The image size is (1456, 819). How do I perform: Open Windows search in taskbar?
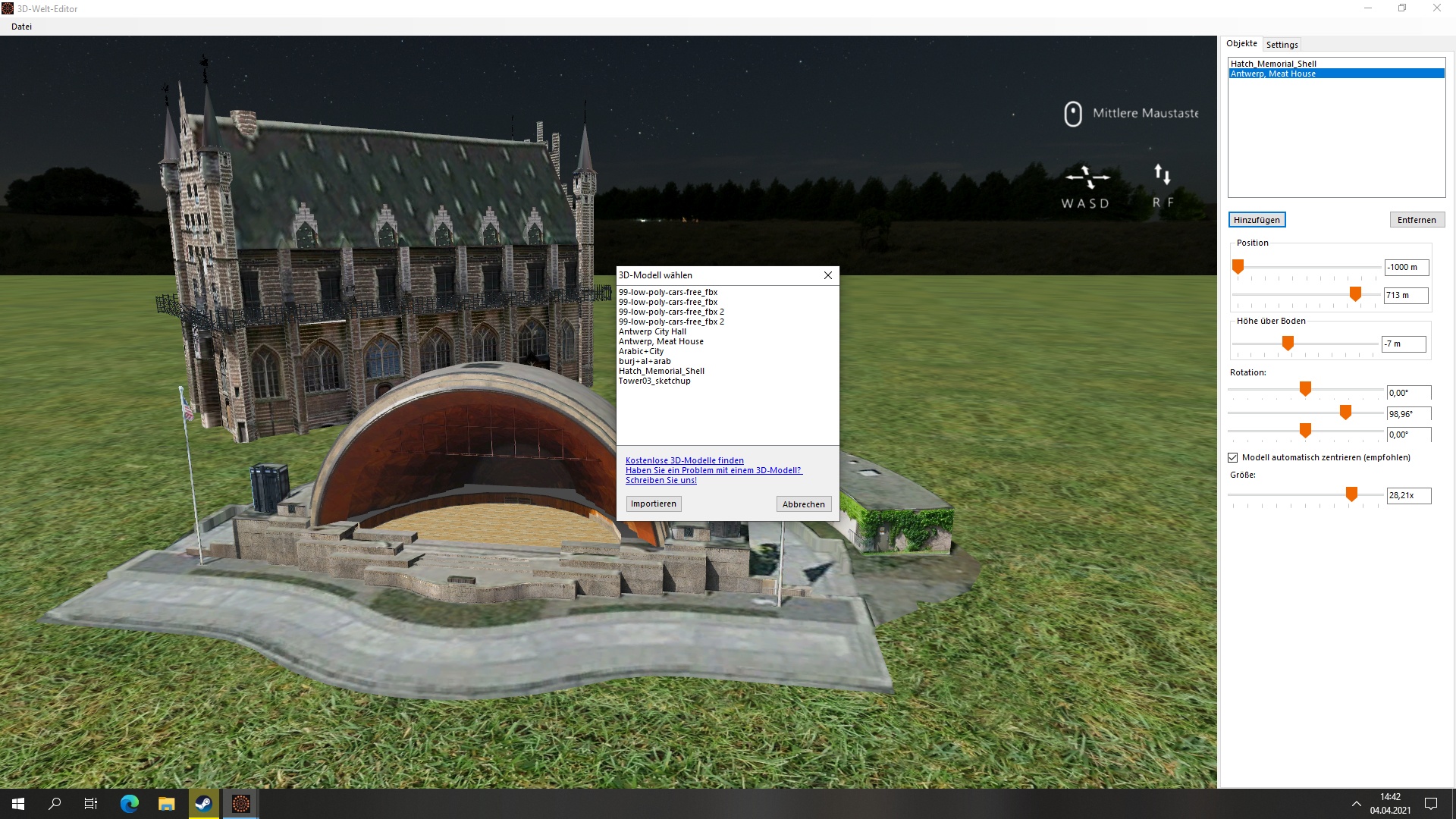tap(55, 804)
